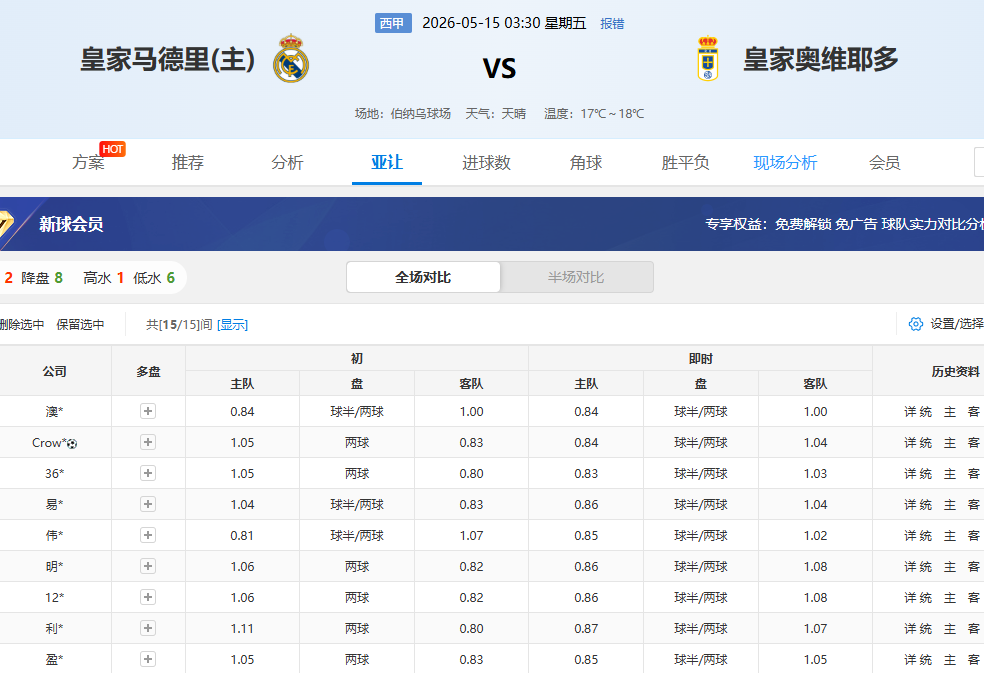This screenshot has width=984, height=673.
Task: Click the Crow* company name
Action: pos(50,443)
